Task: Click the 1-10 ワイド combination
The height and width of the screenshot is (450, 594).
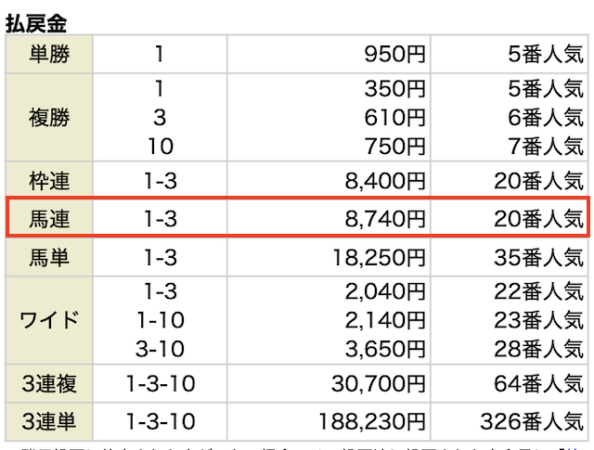Action: [x=160, y=320]
